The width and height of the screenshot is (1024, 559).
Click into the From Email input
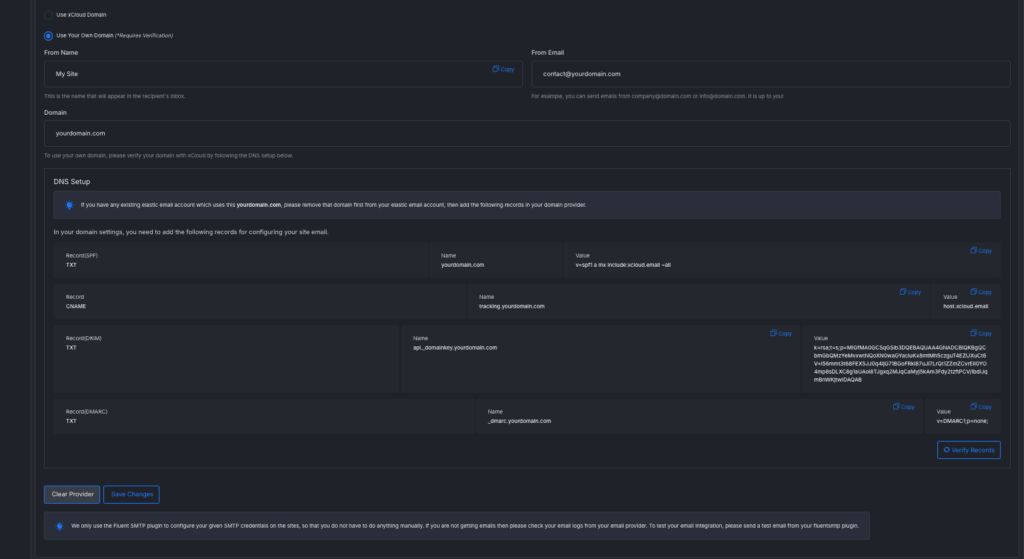[x=770, y=74]
